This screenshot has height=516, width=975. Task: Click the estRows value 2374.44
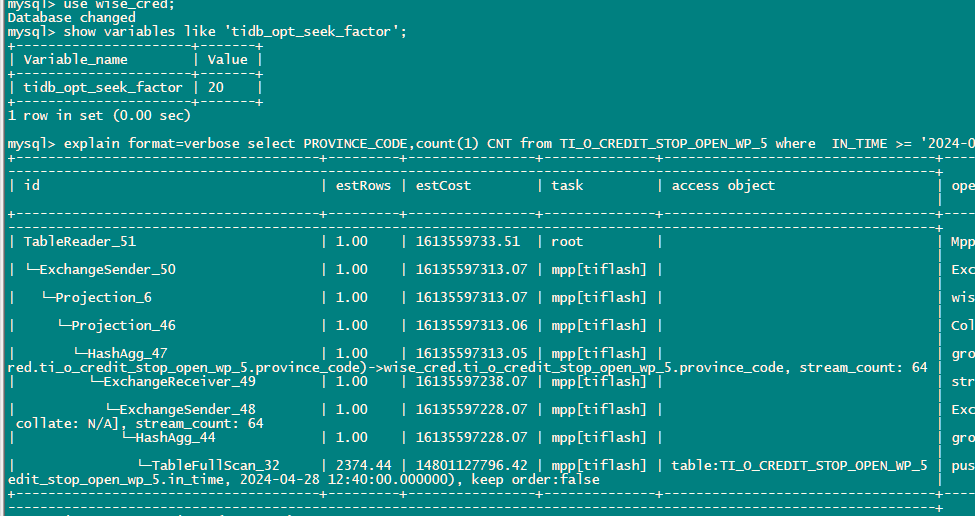tap(361, 465)
